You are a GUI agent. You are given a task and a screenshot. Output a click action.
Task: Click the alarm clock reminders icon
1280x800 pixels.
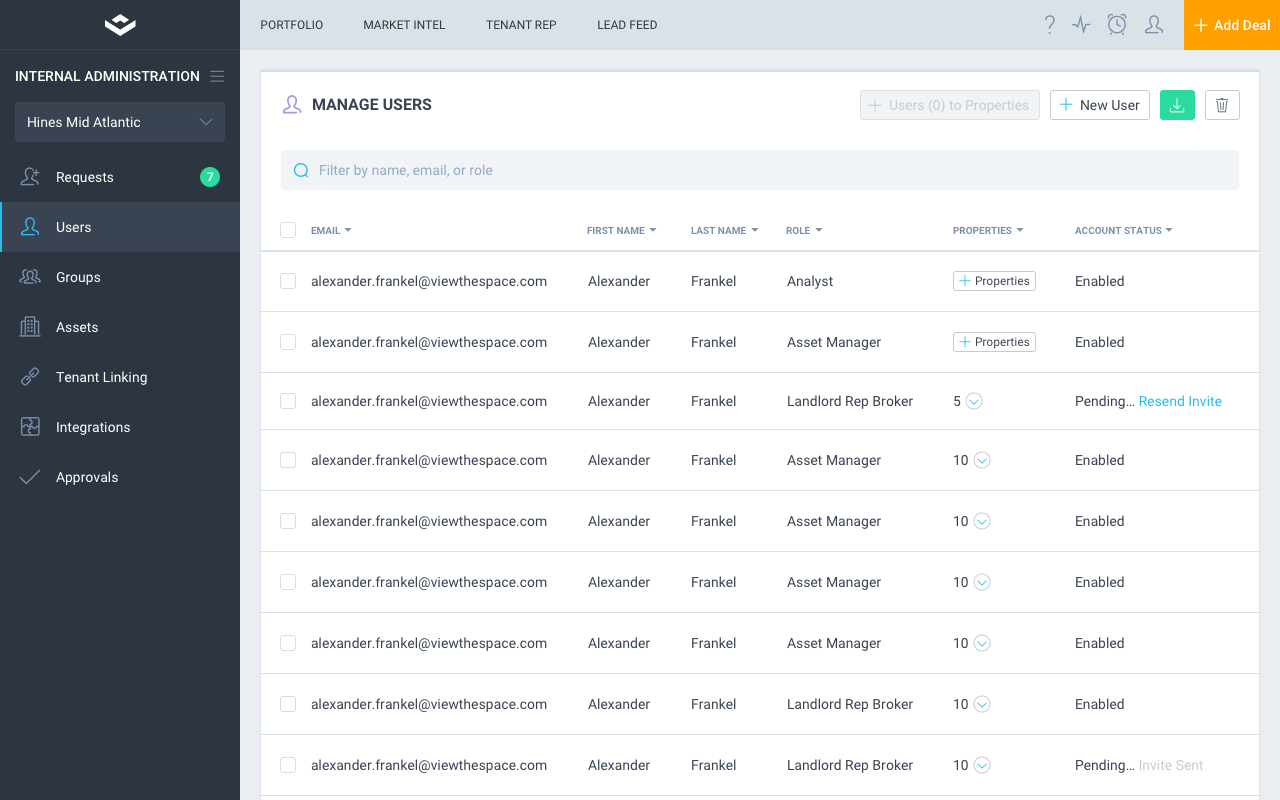click(x=1117, y=25)
